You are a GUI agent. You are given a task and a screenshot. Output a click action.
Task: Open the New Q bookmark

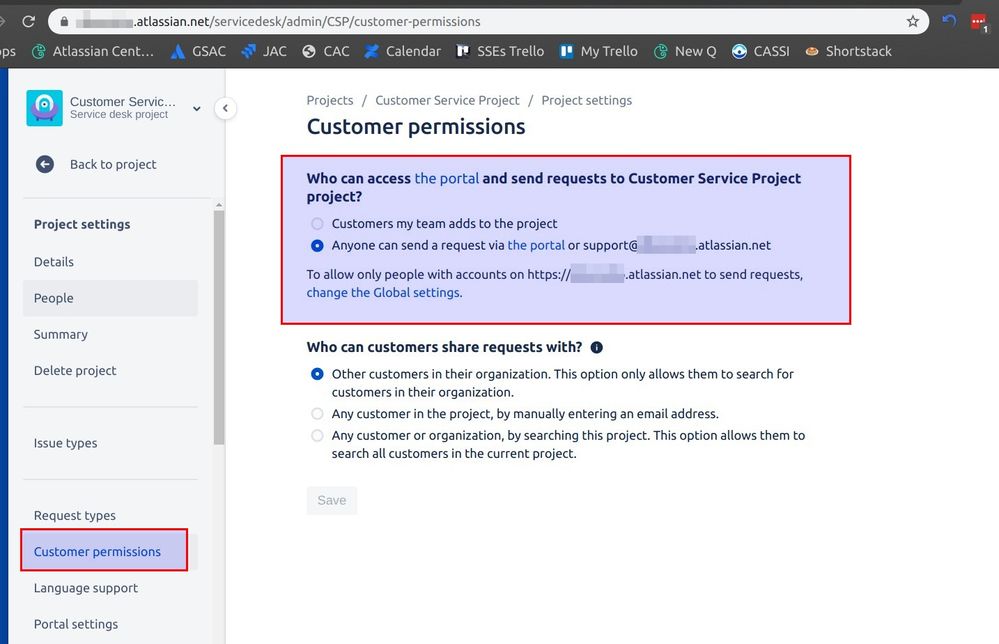tap(685, 51)
